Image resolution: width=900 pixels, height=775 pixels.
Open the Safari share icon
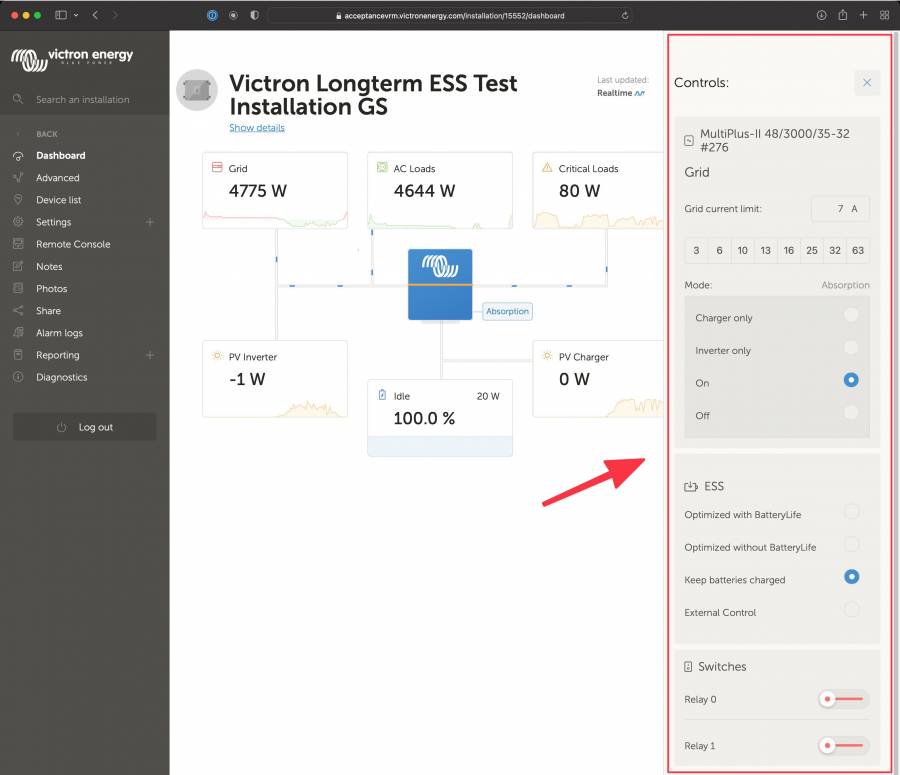click(x=843, y=15)
